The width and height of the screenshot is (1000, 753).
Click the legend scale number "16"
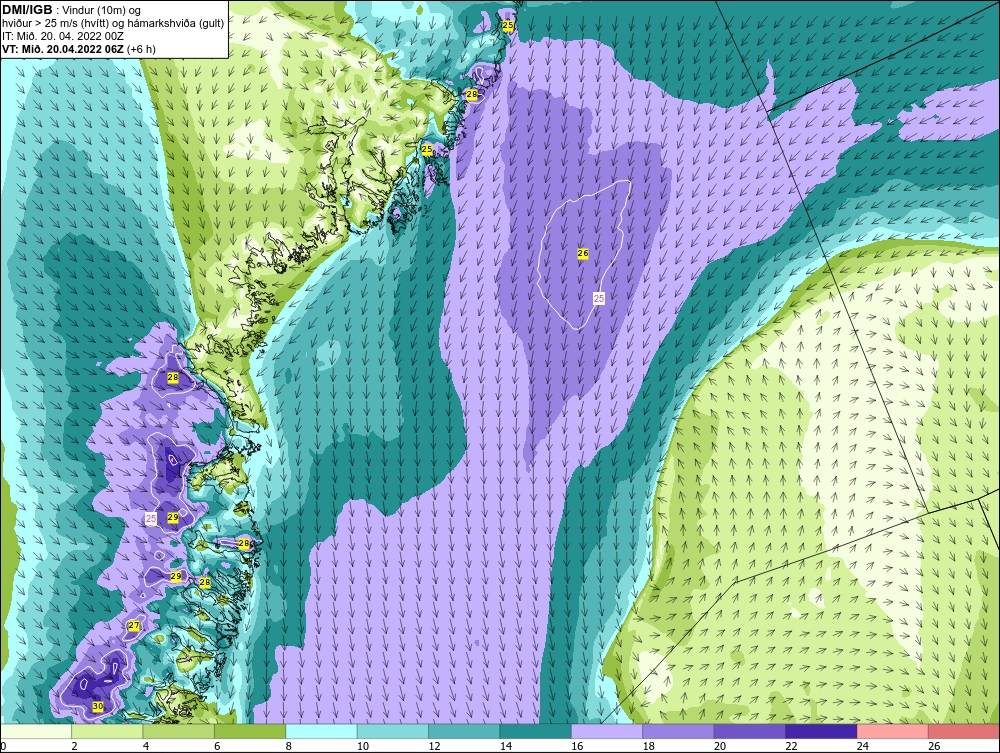tap(577, 747)
